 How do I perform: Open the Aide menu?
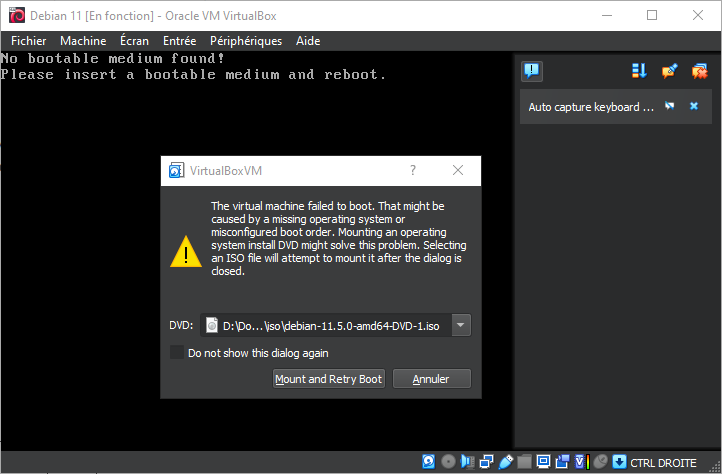[x=308, y=41]
